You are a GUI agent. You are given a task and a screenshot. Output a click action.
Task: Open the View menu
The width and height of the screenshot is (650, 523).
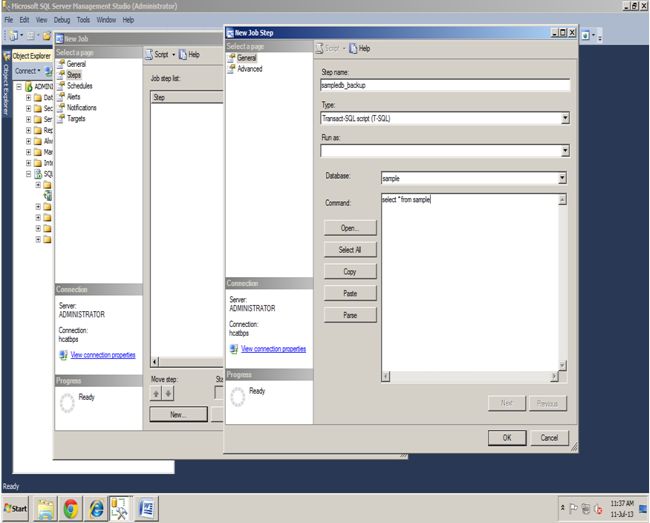(41, 20)
